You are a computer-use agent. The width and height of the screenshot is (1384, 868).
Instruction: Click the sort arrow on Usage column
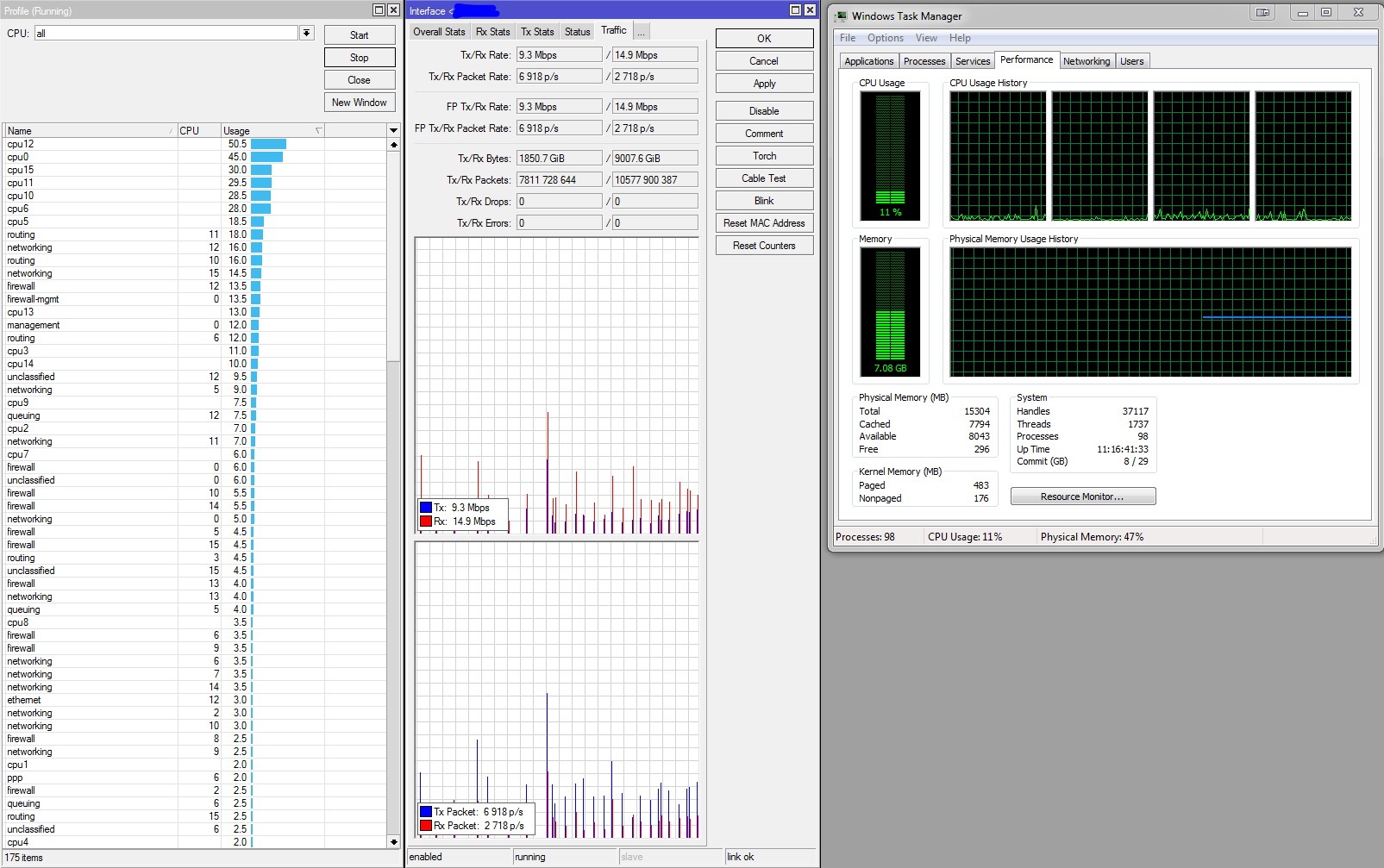tap(318, 131)
